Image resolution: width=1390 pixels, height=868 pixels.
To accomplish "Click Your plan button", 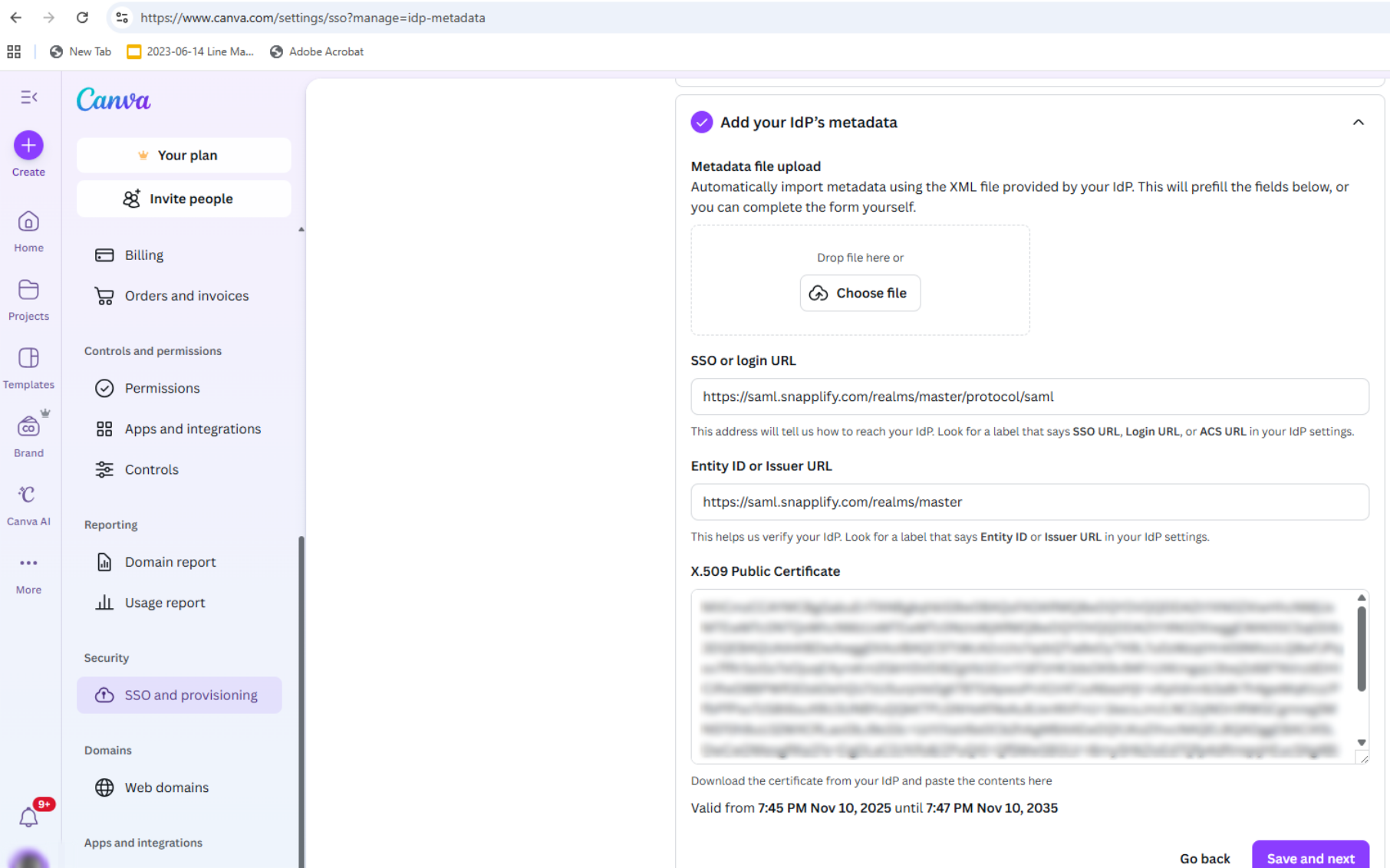I will point(184,155).
